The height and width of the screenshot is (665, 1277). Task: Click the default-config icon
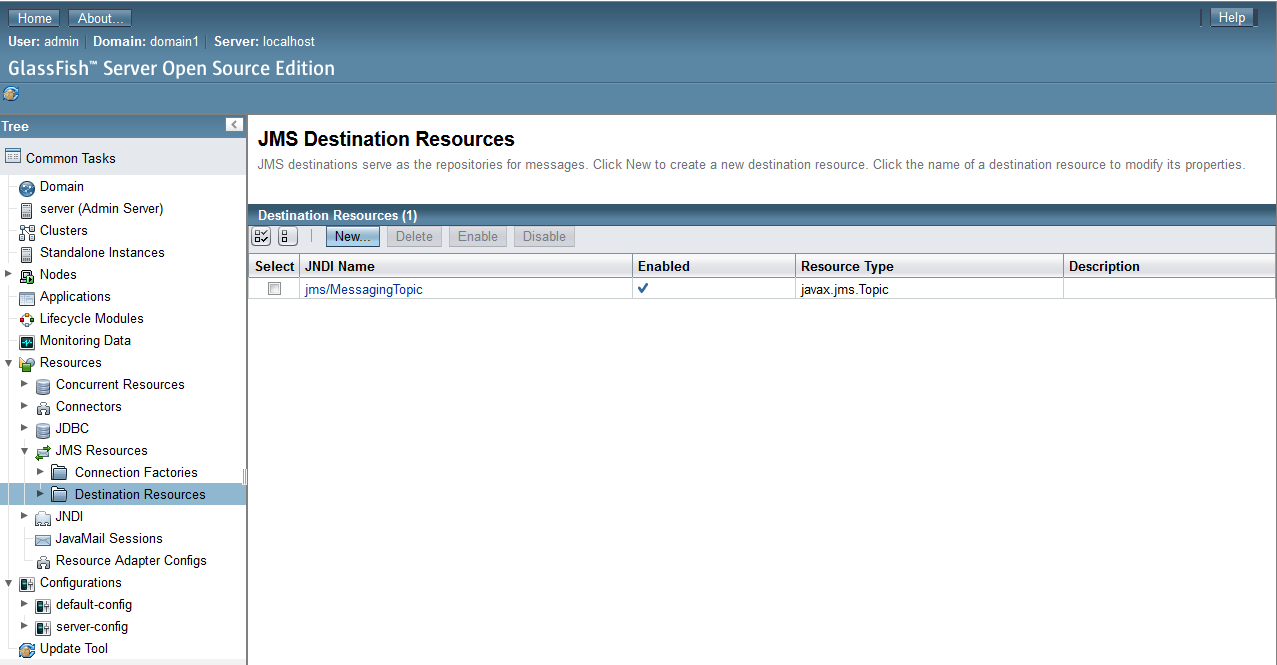pyautogui.click(x=43, y=606)
